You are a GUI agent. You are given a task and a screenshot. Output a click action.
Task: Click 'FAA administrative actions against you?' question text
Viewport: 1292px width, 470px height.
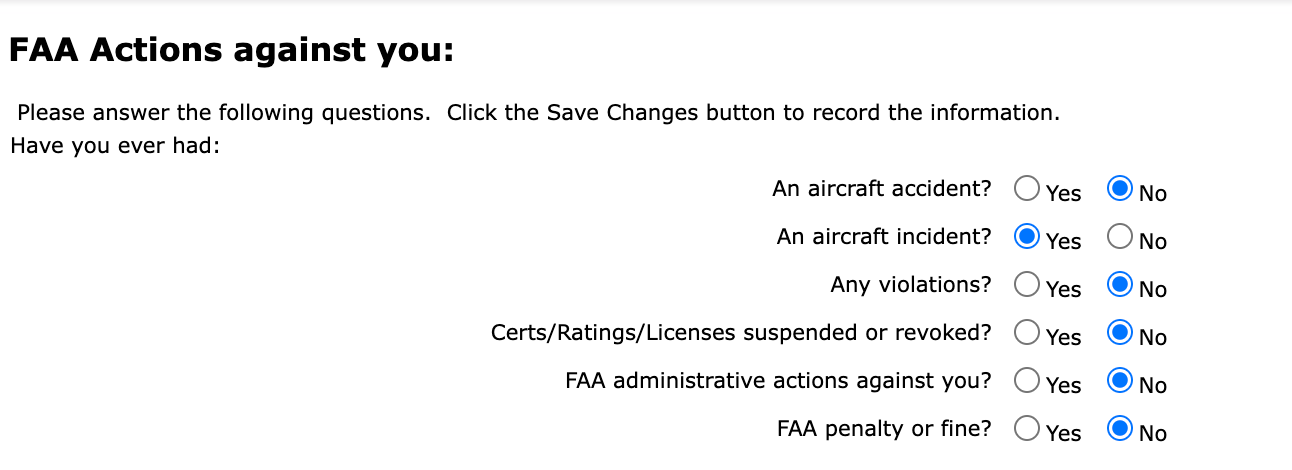(x=778, y=380)
